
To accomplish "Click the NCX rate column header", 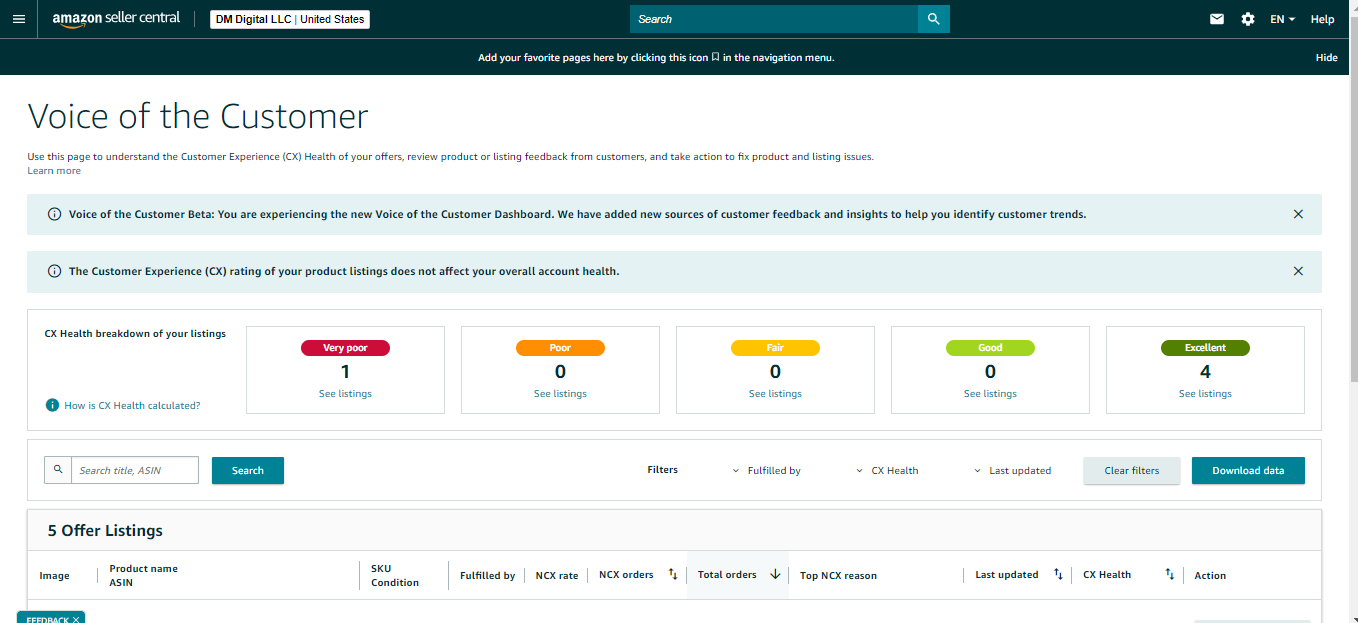I will point(557,575).
